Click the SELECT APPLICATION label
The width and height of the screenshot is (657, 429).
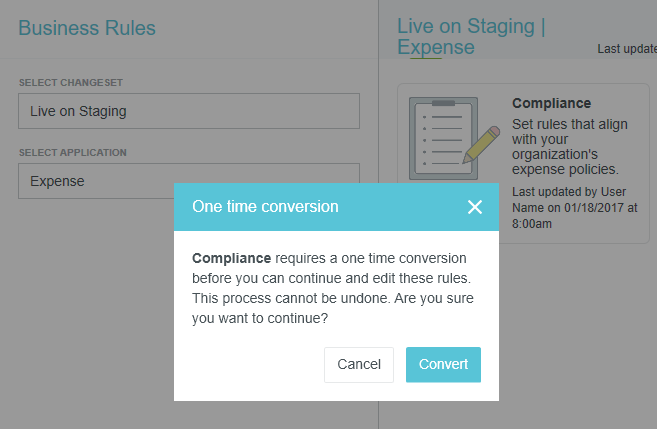pos(72,153)
